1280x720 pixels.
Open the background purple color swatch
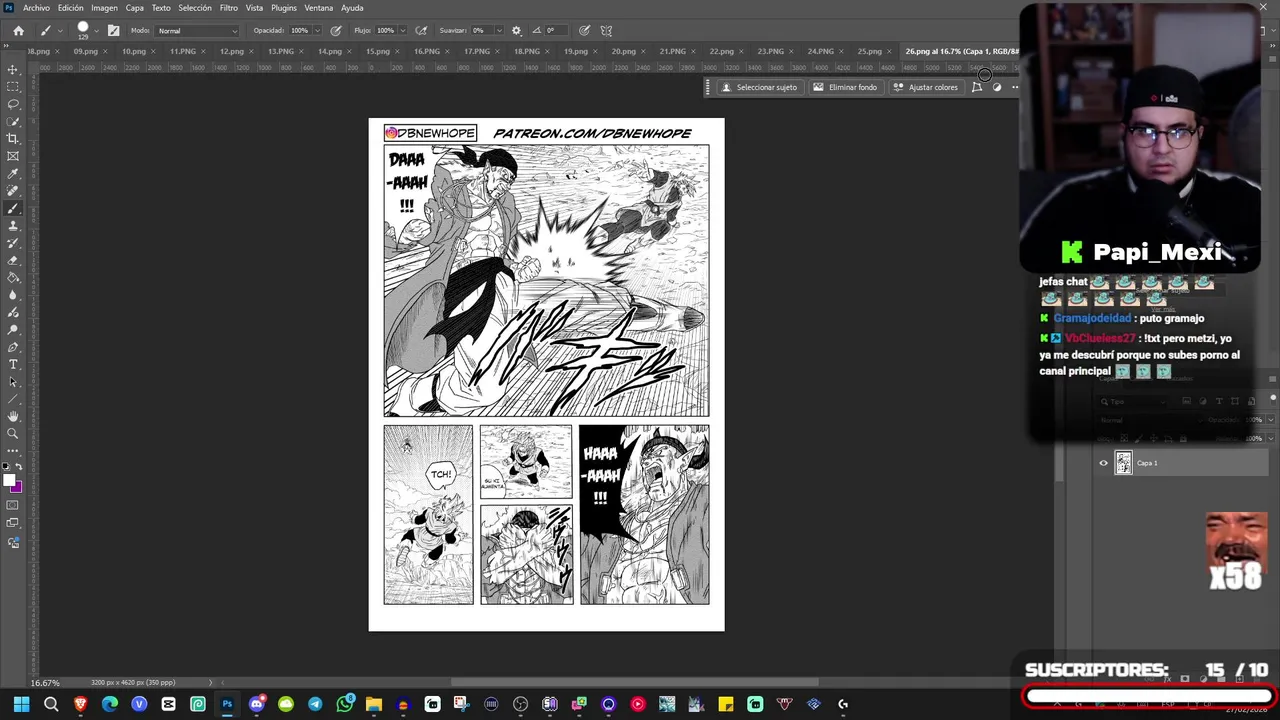[x=17, y=488]
